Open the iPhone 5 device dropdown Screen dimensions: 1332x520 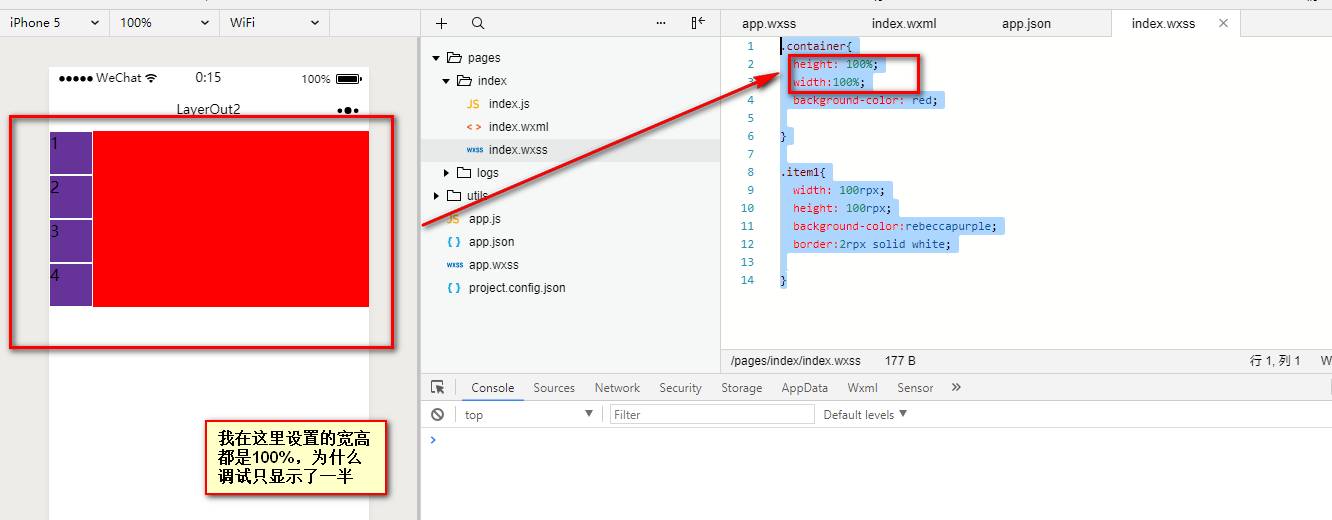click(x=54, y=22)
